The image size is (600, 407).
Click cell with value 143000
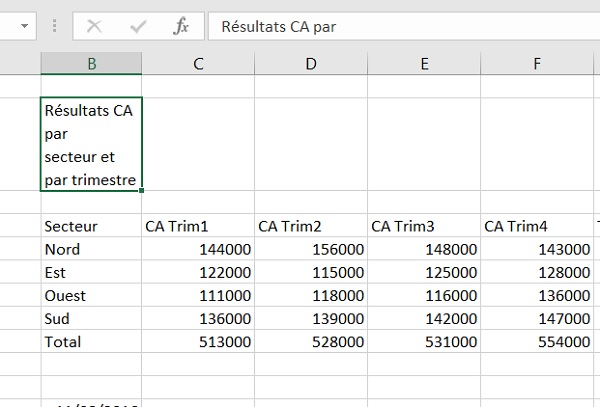click(x=537, y=249)
